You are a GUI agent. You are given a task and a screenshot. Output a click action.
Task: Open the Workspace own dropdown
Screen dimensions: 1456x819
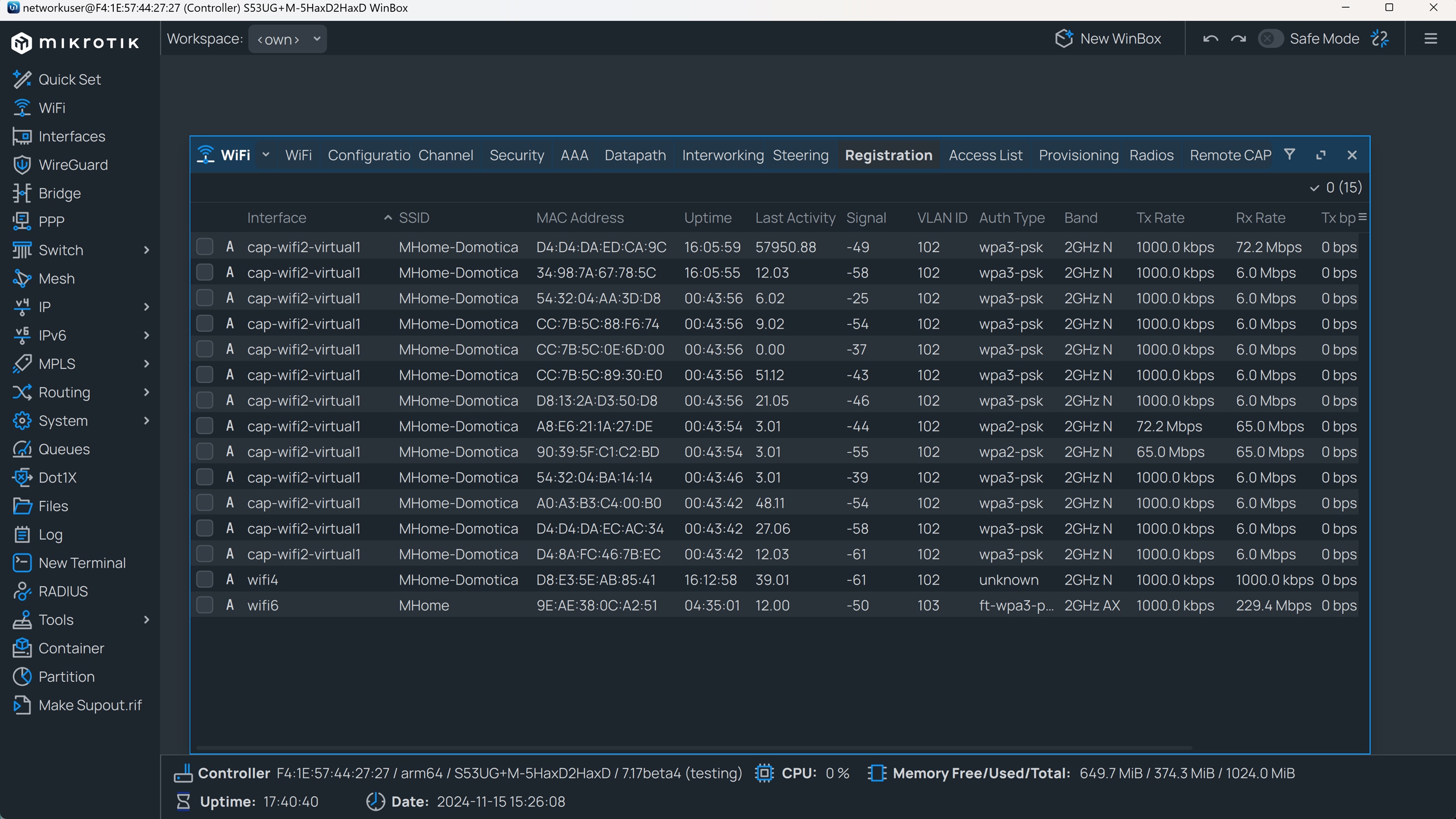[287, 39]
